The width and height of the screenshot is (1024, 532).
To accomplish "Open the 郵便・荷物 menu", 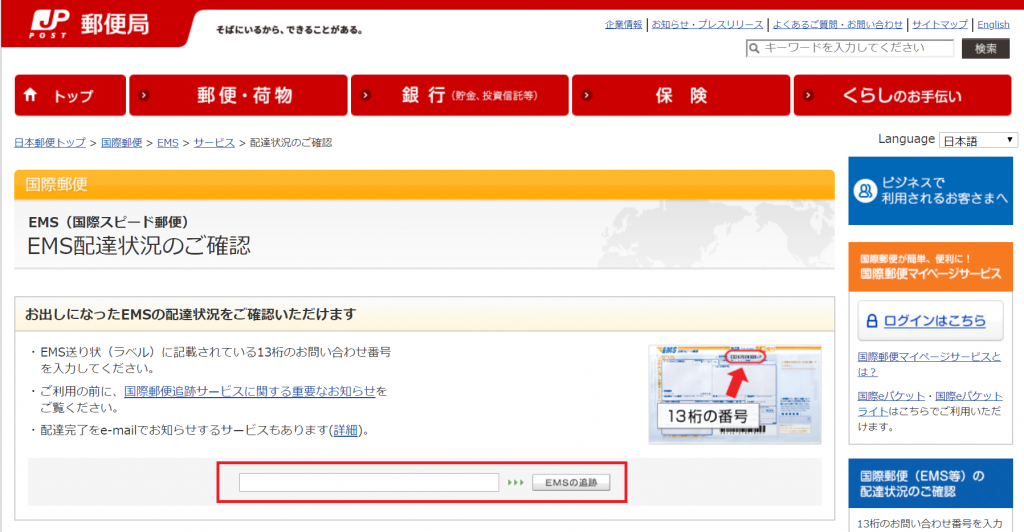I will [238, 95].
